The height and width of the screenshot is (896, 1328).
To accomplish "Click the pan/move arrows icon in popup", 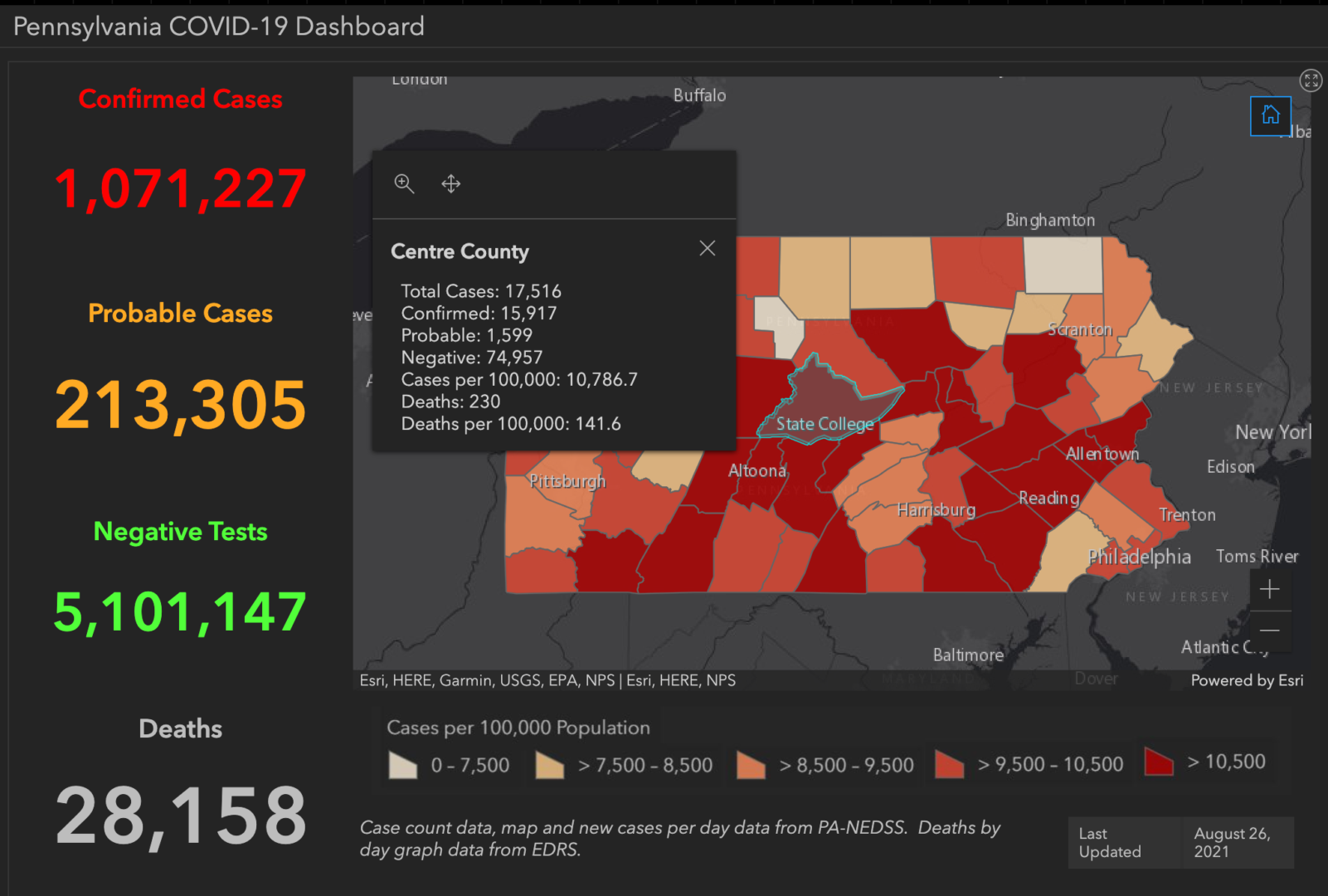I will tap(450, 183).
